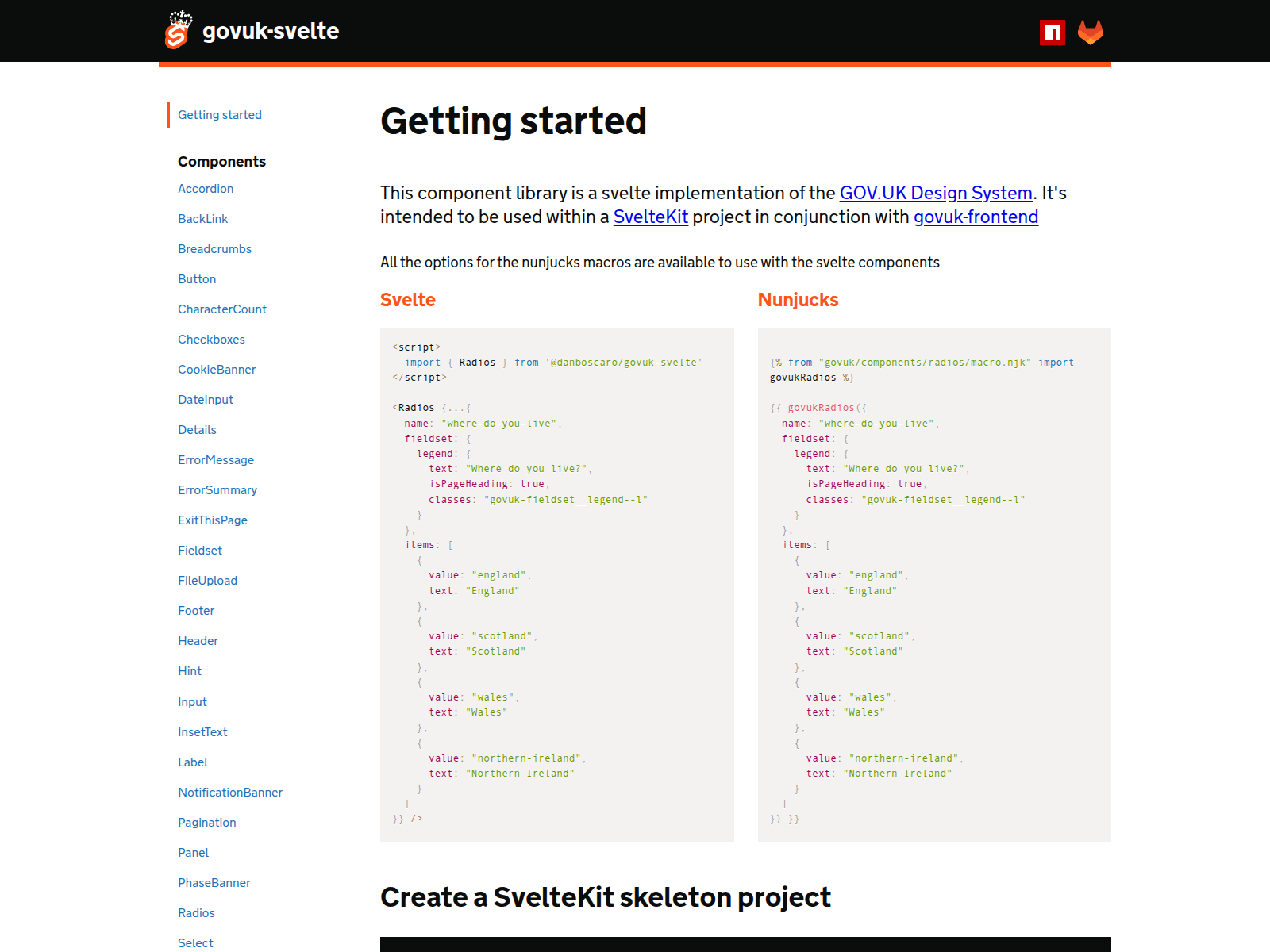The width and height of the screenshot is (1270, 952).
Task: Open the FileUpload component page
Action: coord(208,581)
